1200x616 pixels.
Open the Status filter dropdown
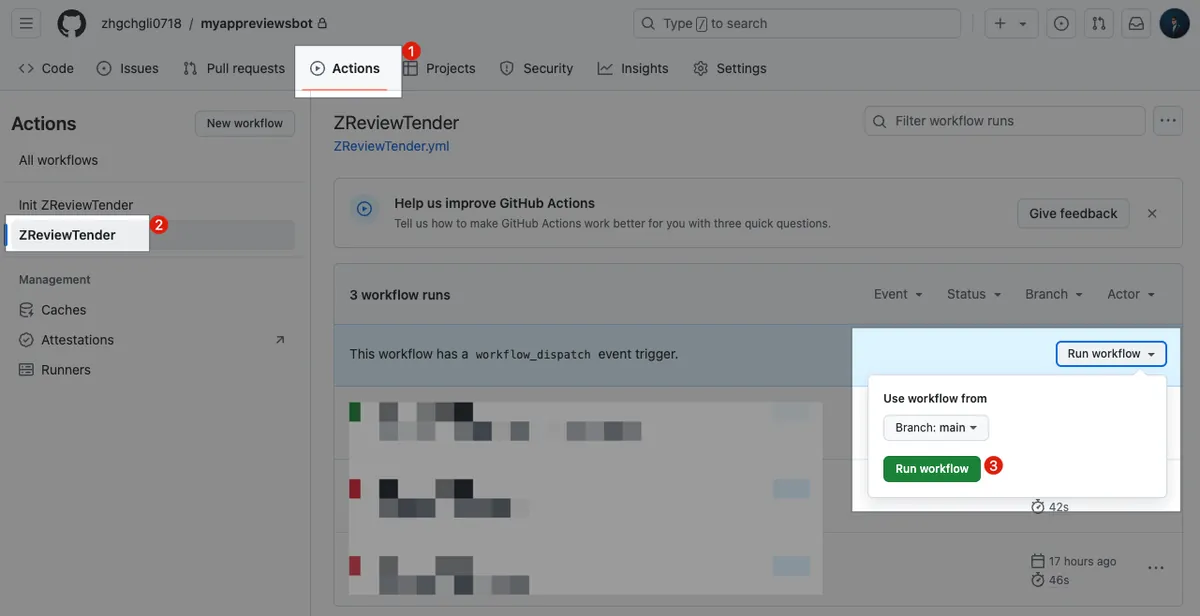point(973,294)
